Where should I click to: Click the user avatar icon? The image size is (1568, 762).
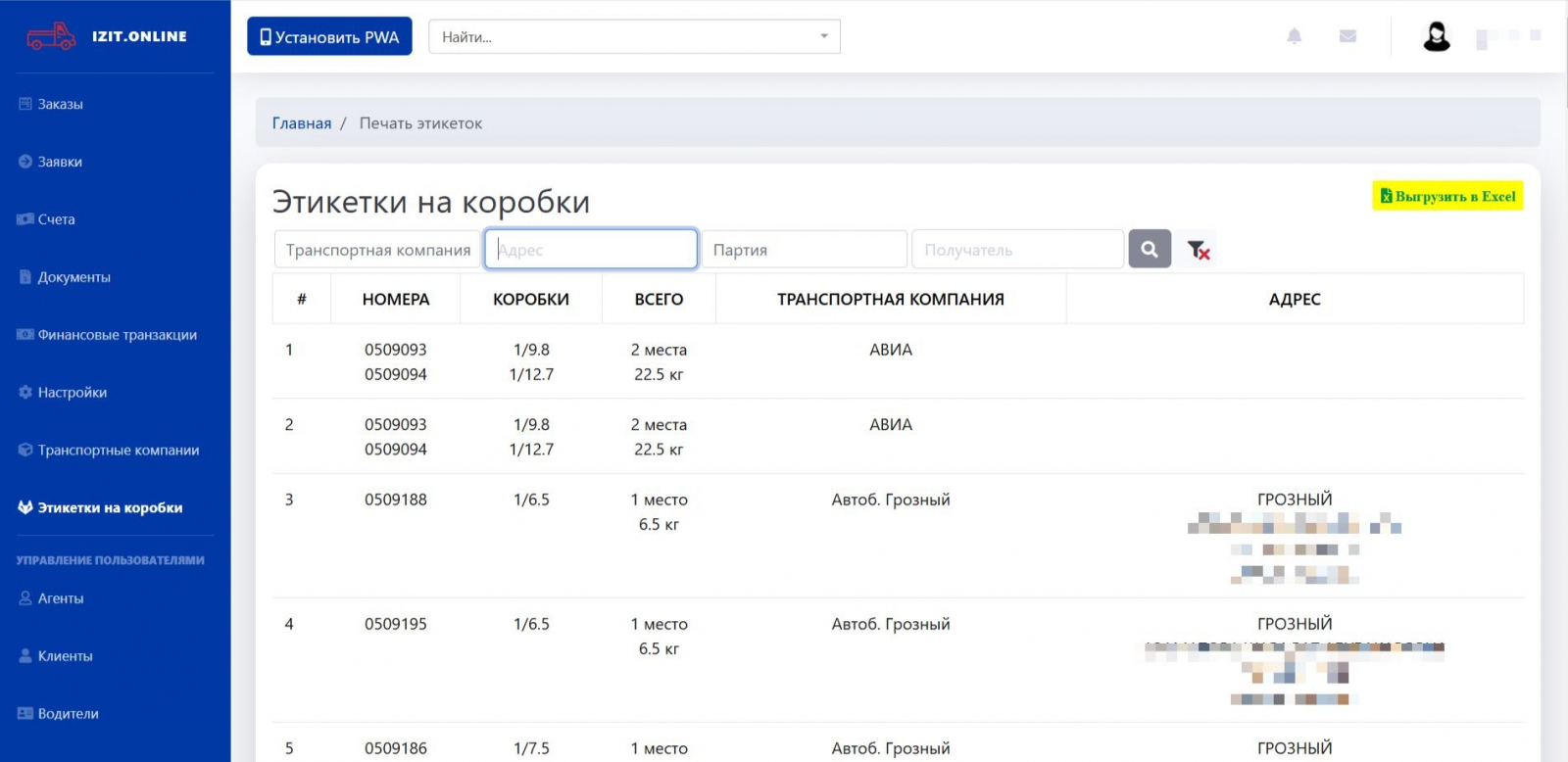click(x=1436, y=37)
